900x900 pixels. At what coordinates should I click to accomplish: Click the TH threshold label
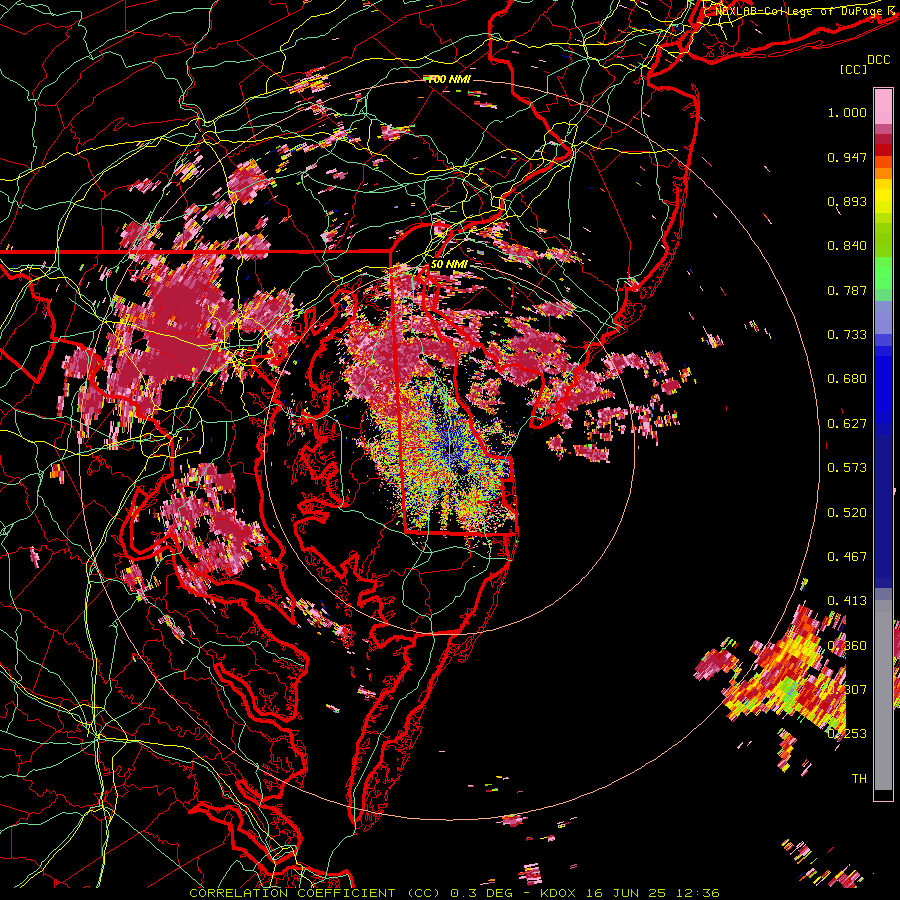[x=859, y=779]
